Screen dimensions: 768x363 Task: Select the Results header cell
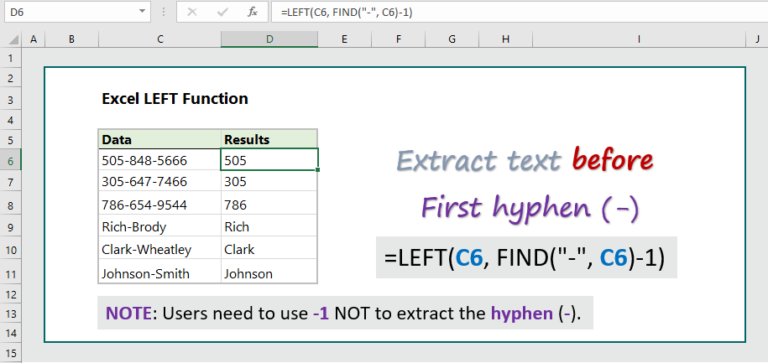269,140
